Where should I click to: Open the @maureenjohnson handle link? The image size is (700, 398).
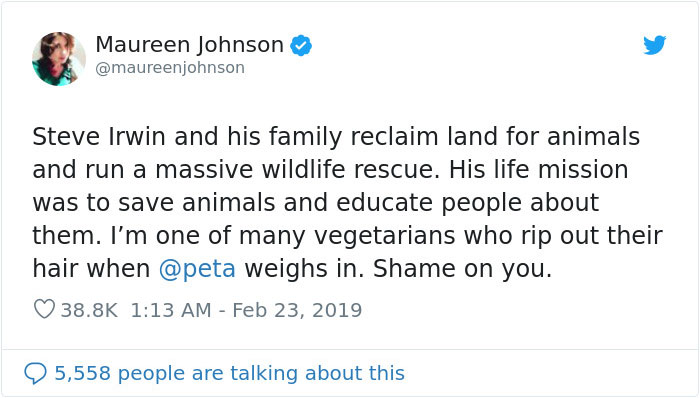(170, 68)
